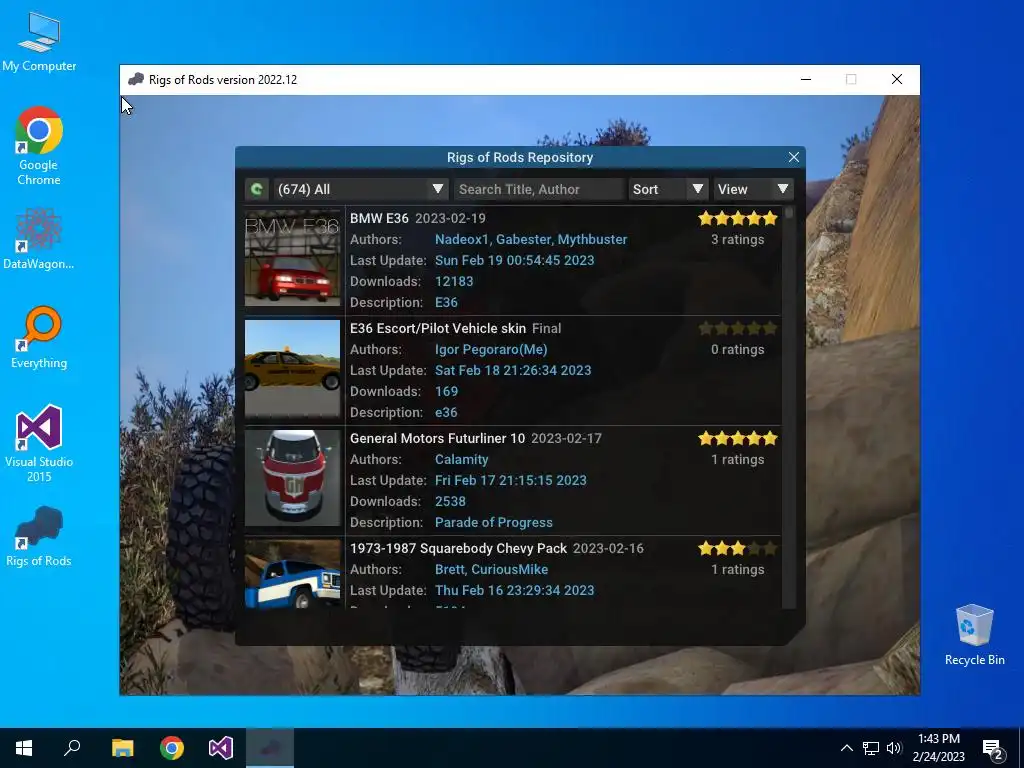Open Google Chrome desktop shortcut
This screenshot has height=768, width=1024.
click(x=39, y=146)
